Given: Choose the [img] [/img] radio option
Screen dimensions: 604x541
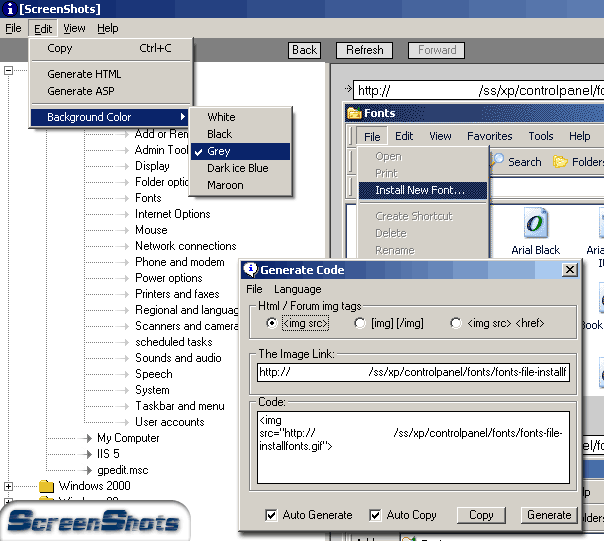Looking at the screenshot, I should [x=360, y=323].
